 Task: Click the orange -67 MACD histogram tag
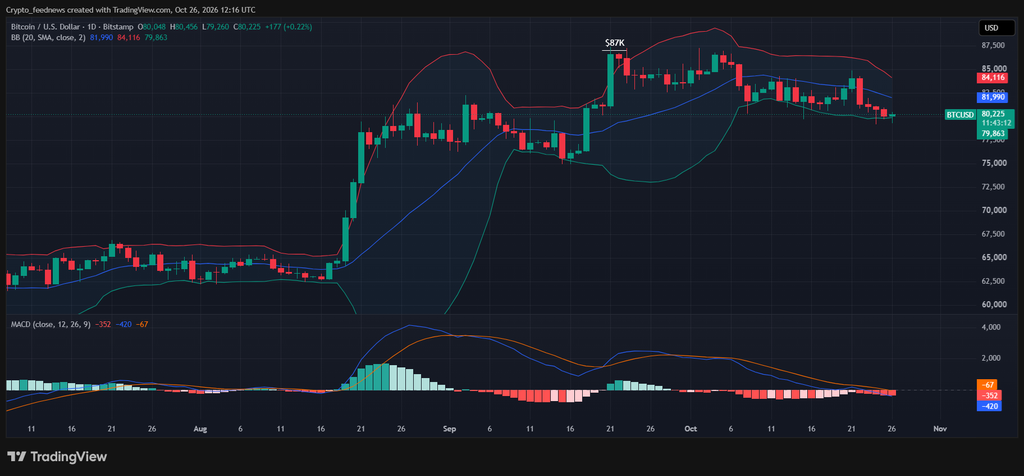click(x=989, y=385)
